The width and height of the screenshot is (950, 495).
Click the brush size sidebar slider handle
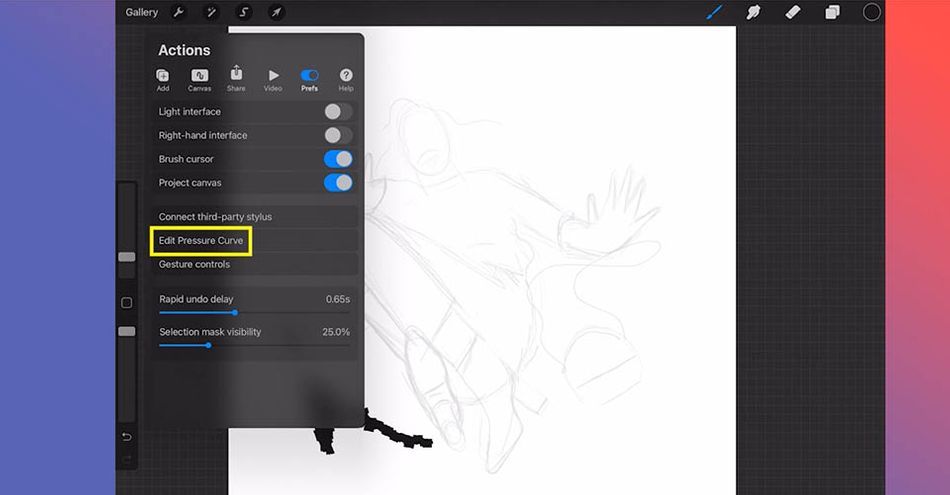[x=127, y=257]
